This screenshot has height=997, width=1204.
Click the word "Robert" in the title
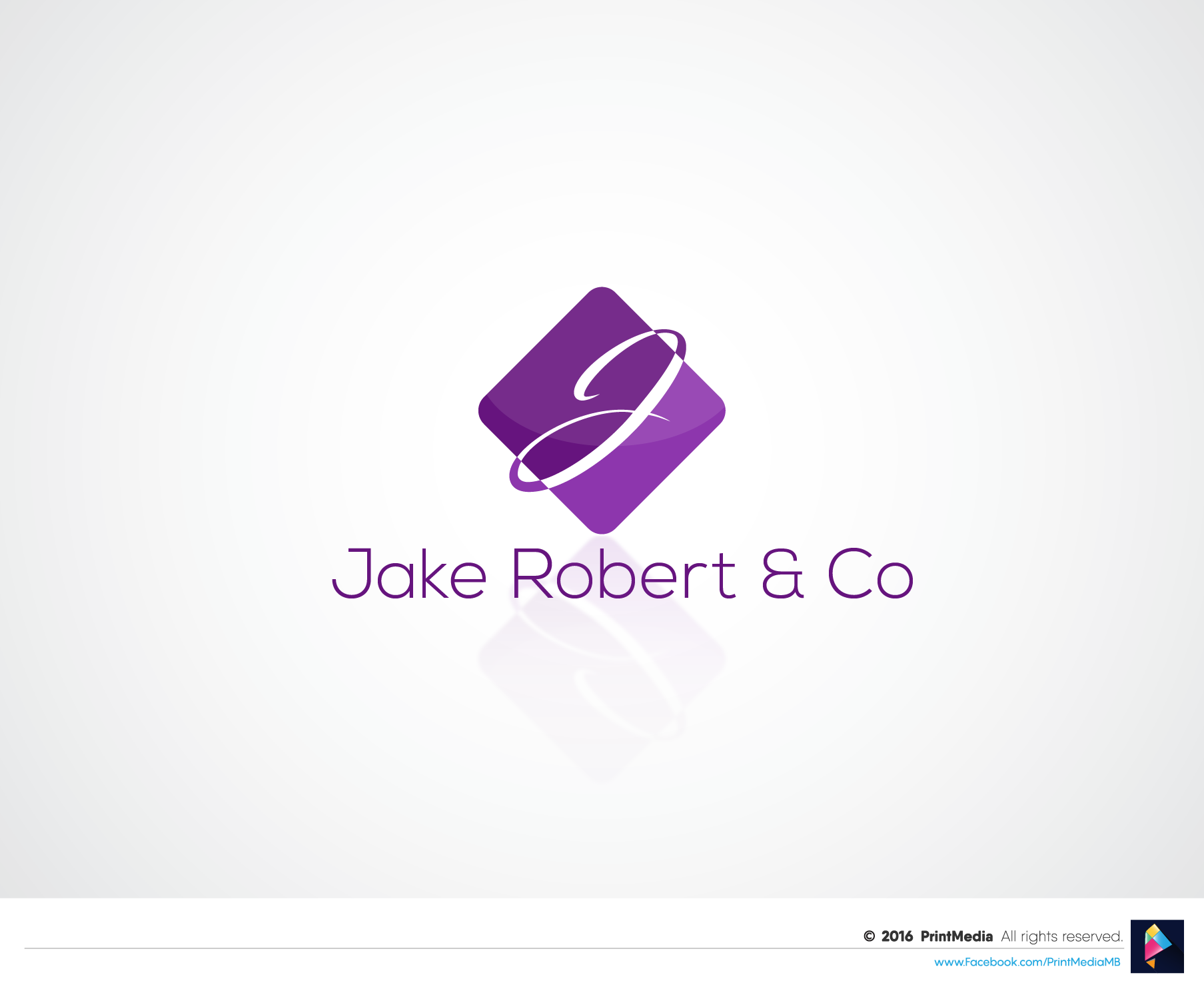coord(623,574)
